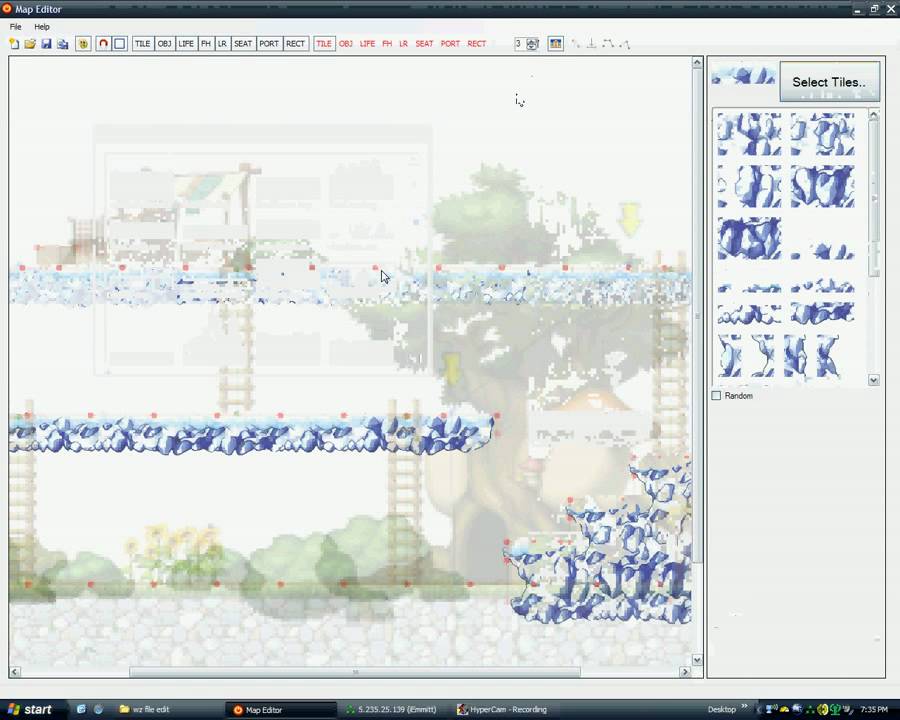Click yellow portal arrow on tree trunk
900x720 pixels.
tap(452, 367)
